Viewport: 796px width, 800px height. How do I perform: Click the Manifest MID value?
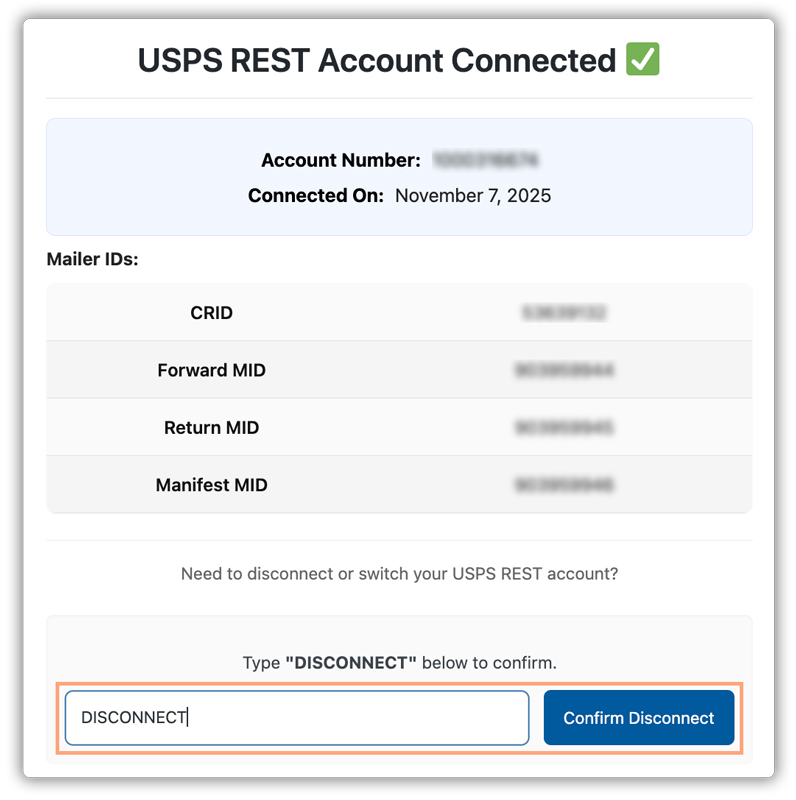[565, 484]
